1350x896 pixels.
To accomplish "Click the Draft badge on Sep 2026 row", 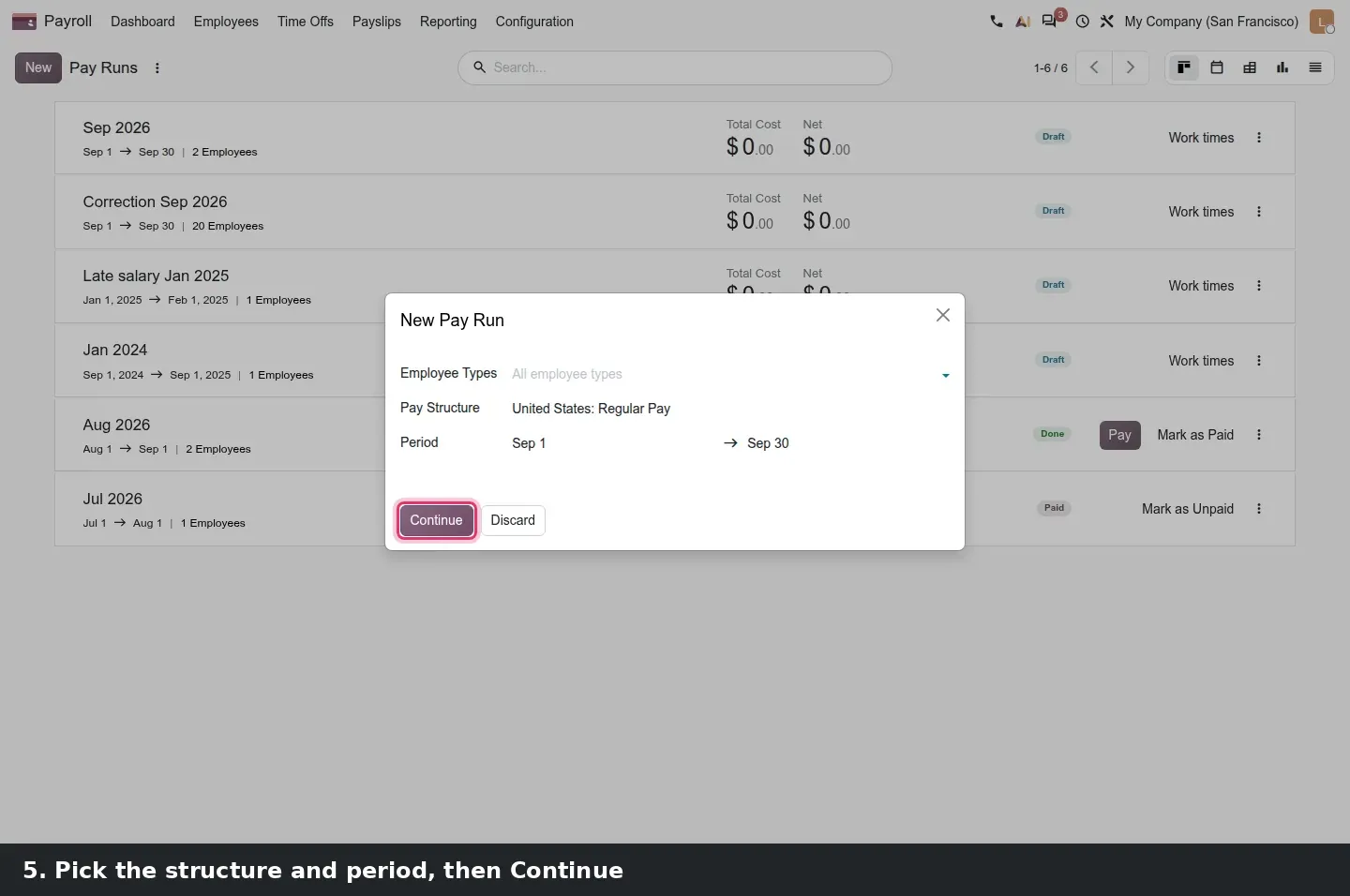I will tap(1054, 137).
